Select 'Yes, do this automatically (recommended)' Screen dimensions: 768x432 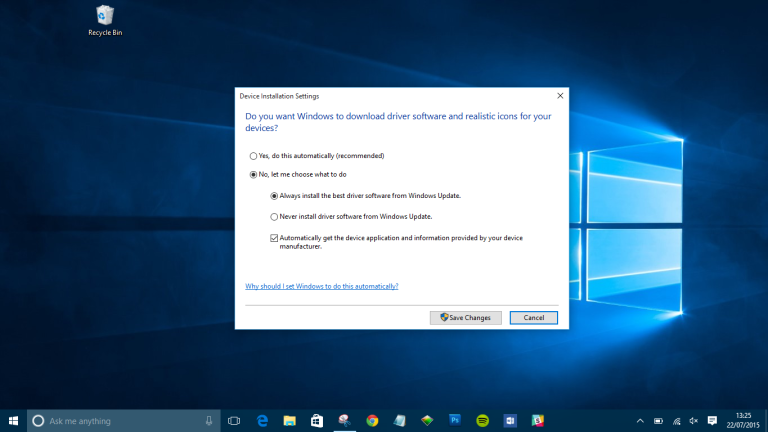click(x=316, y=156)
